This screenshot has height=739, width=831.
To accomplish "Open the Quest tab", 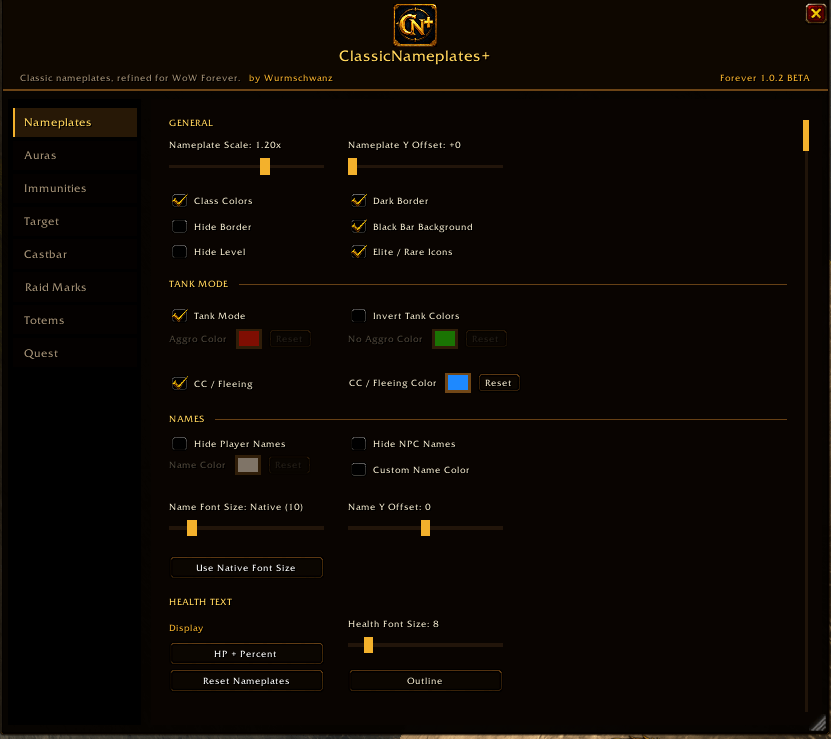I will coord(75,353).
